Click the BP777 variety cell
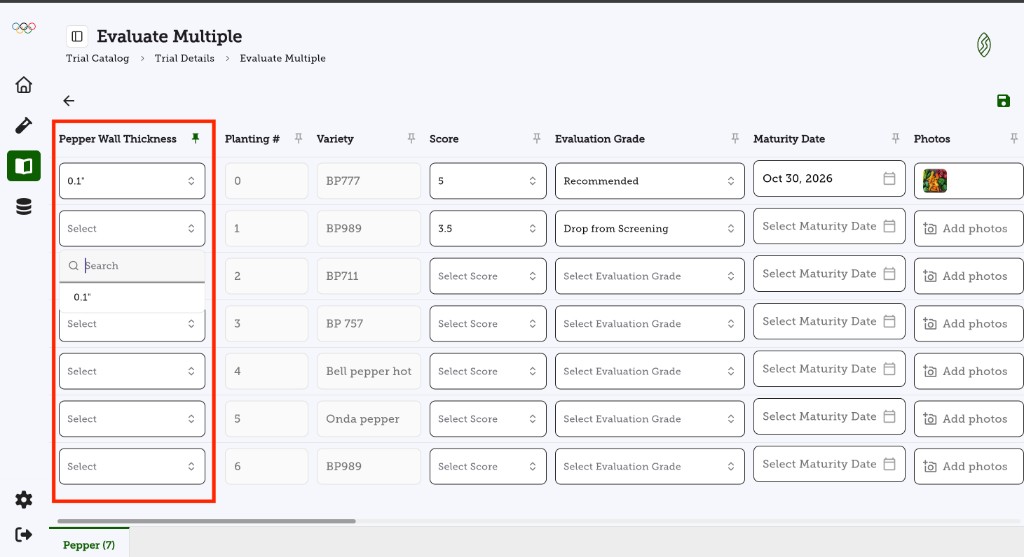This screenshot has width=1024, height=557. click(369, 181)
